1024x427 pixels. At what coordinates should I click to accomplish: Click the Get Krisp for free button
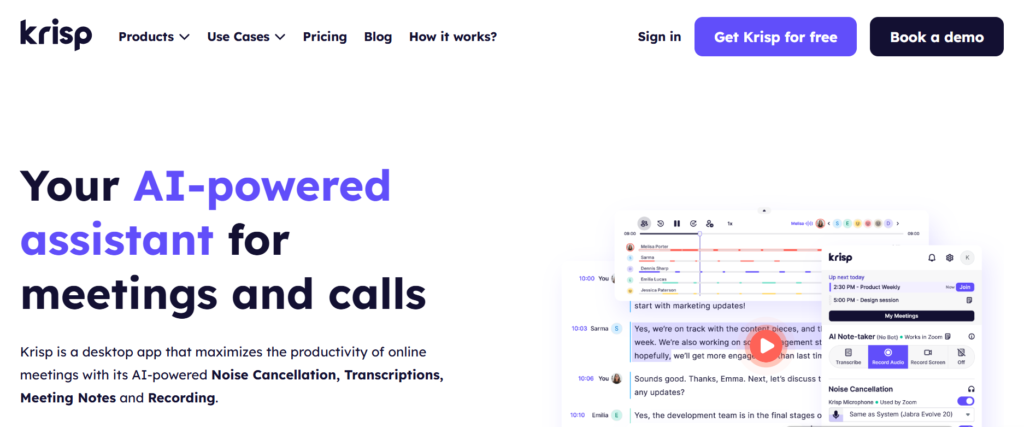tap(775, 37)
